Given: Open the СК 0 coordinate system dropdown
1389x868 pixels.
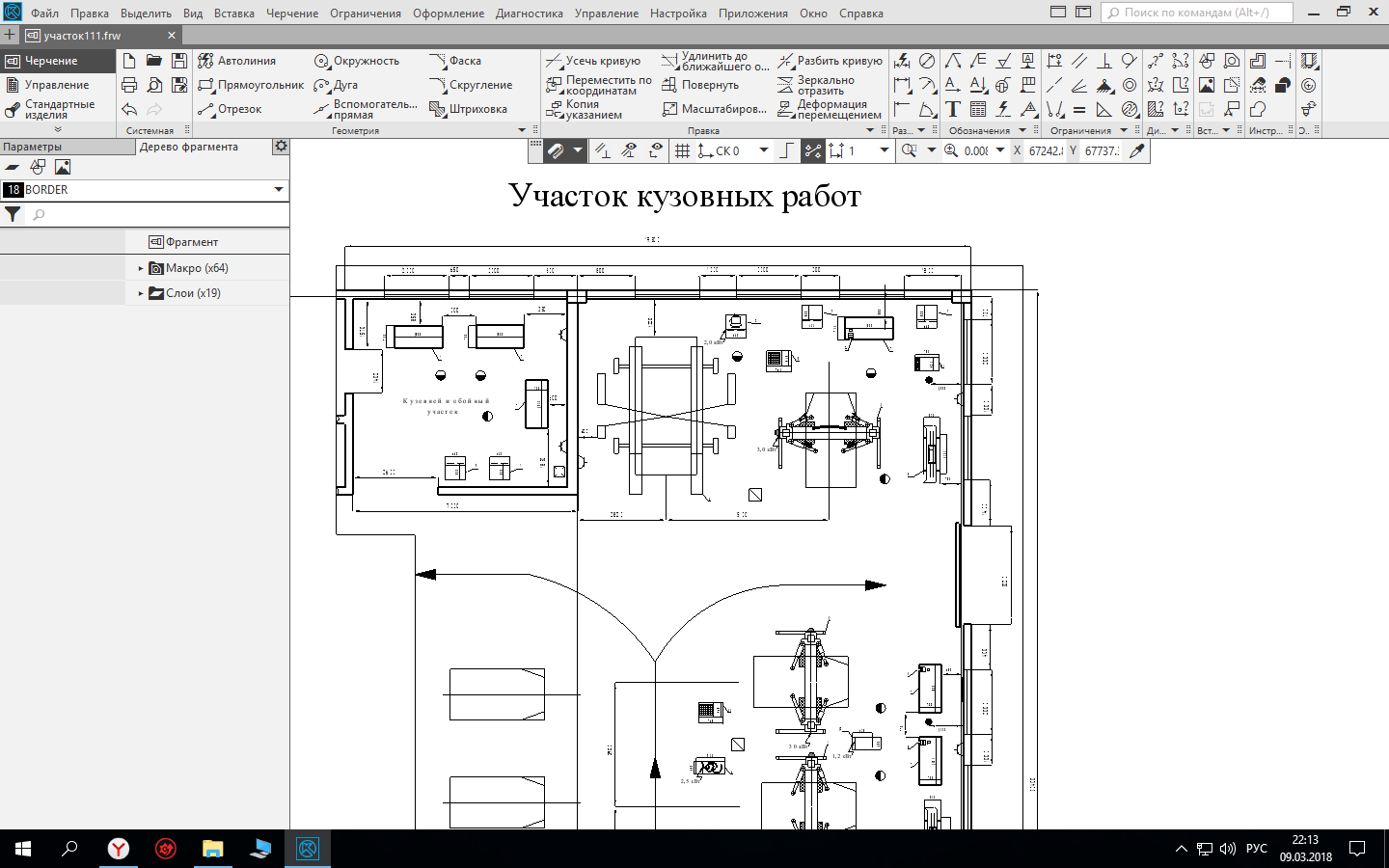Looking at the screenshot, I should tap(764, 150).
